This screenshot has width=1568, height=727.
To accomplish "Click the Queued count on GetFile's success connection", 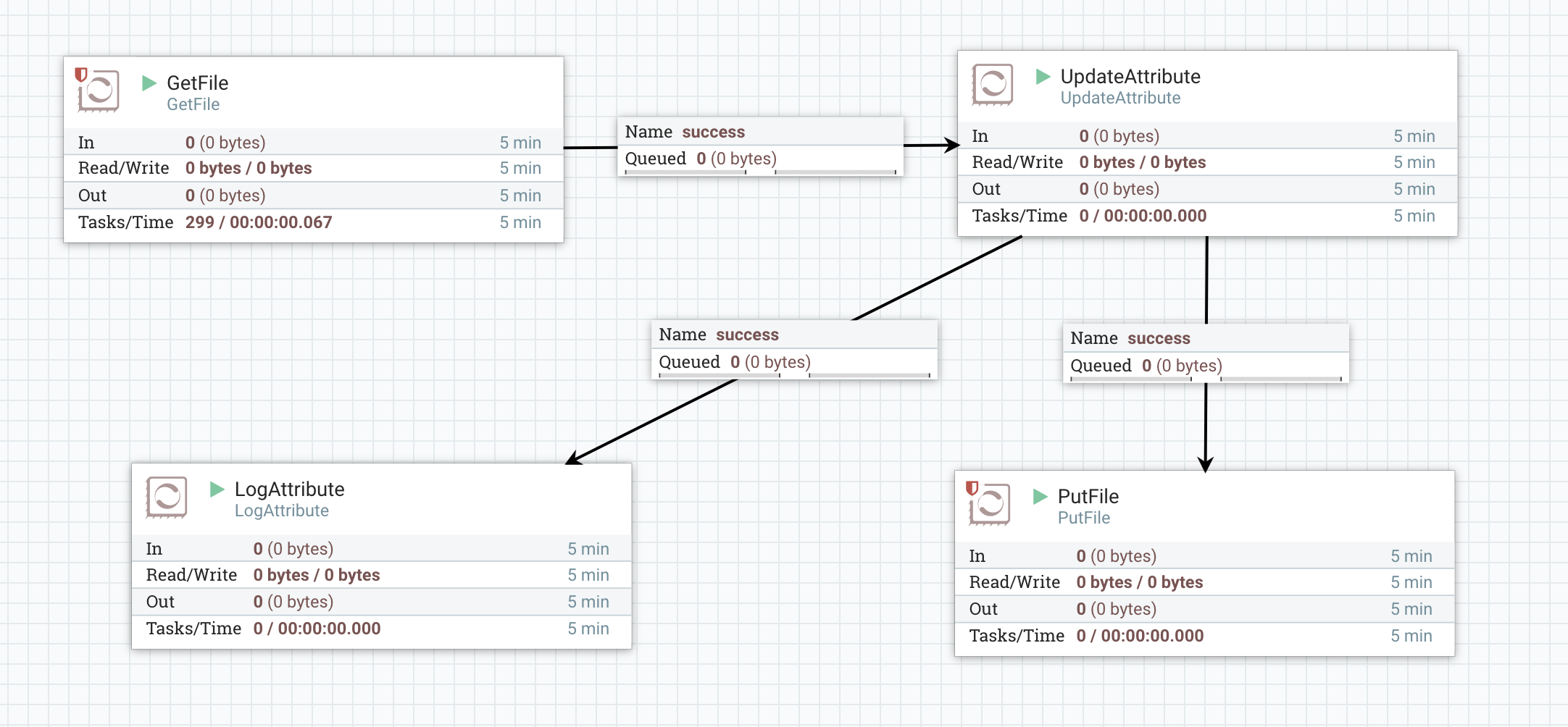I will [x=700, y=159].
